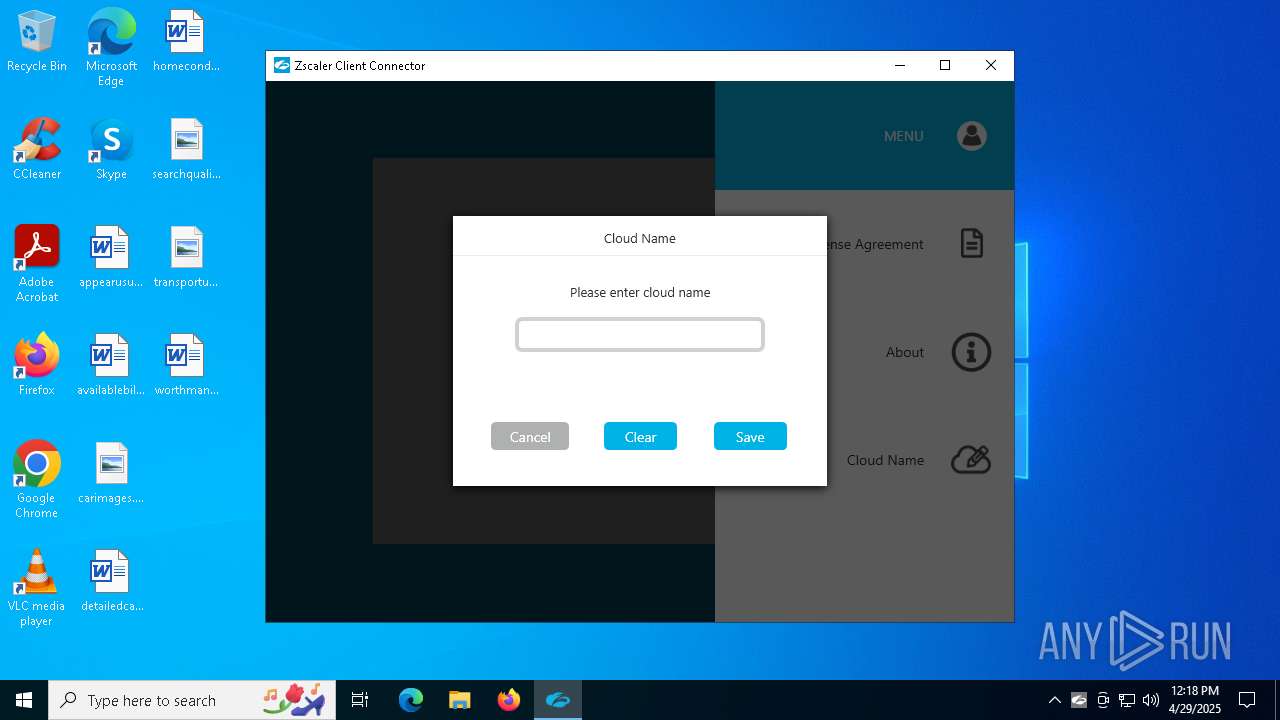Close the Zscaler Client Connector window
Screen dimensions: 1280x720
[x=991, y=65]
